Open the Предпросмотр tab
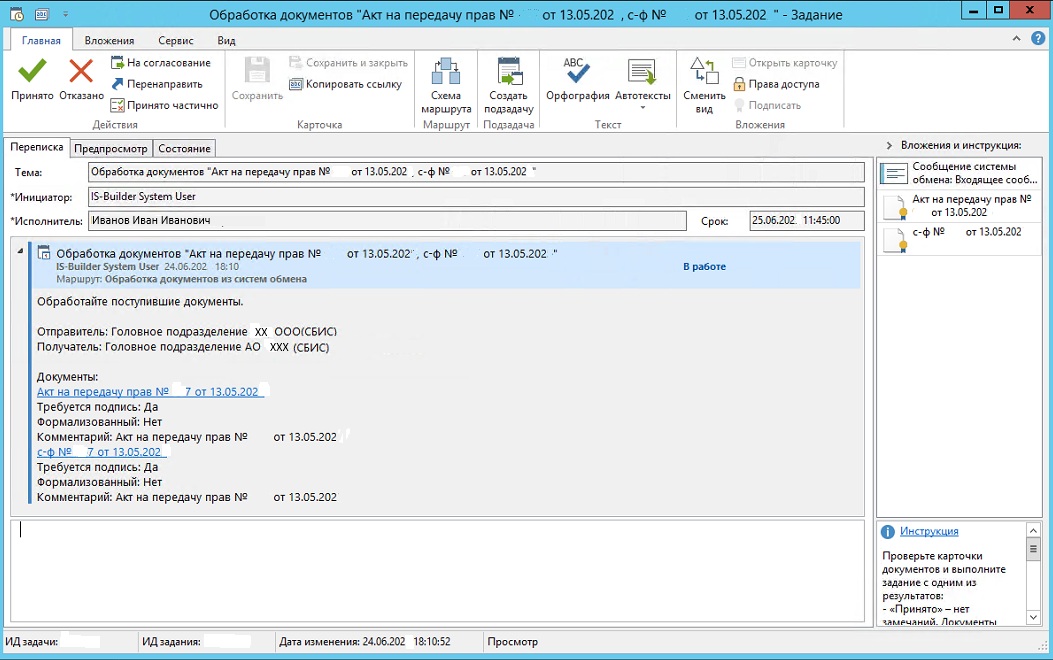This screenshot has width=1053, height=660. (x=111, y=148)
